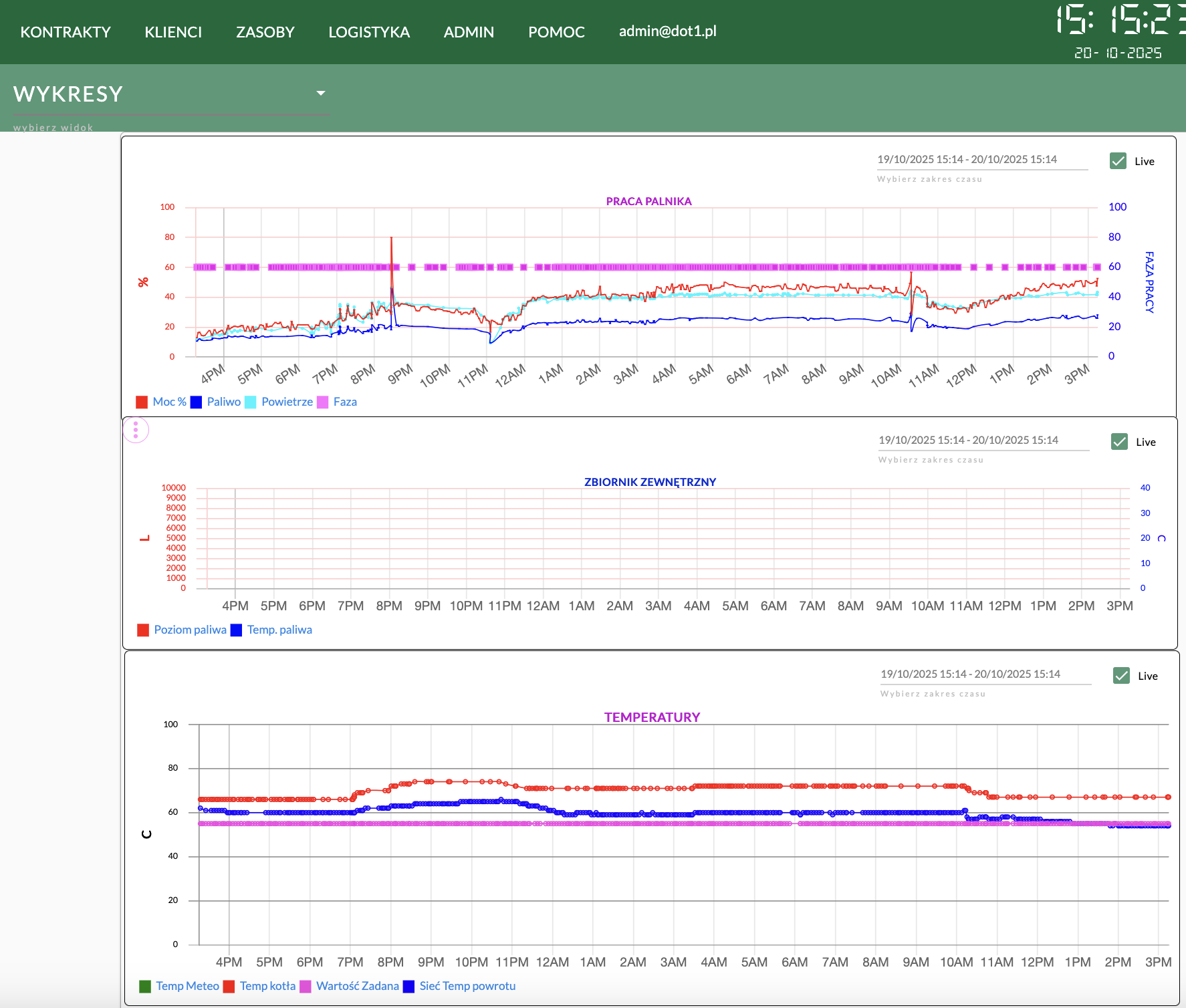The width and height of the screenshot is (1186, 1008).
Task: Click the red Poziom paliwa legend square
Action: coord(143,630)
